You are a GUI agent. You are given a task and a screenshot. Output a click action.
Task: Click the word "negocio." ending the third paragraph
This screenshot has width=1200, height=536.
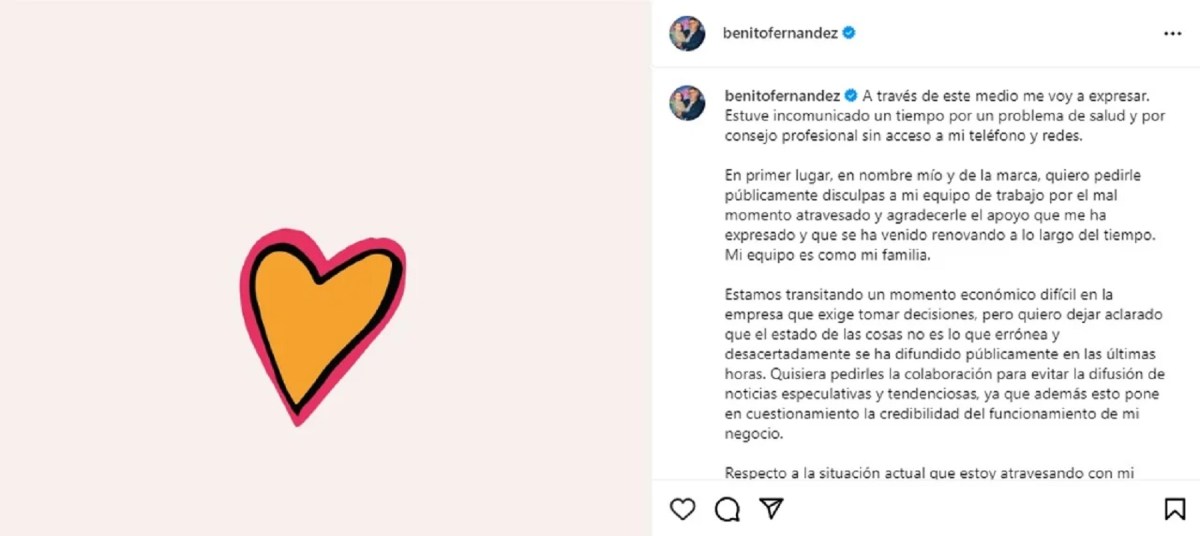[750, 435]
